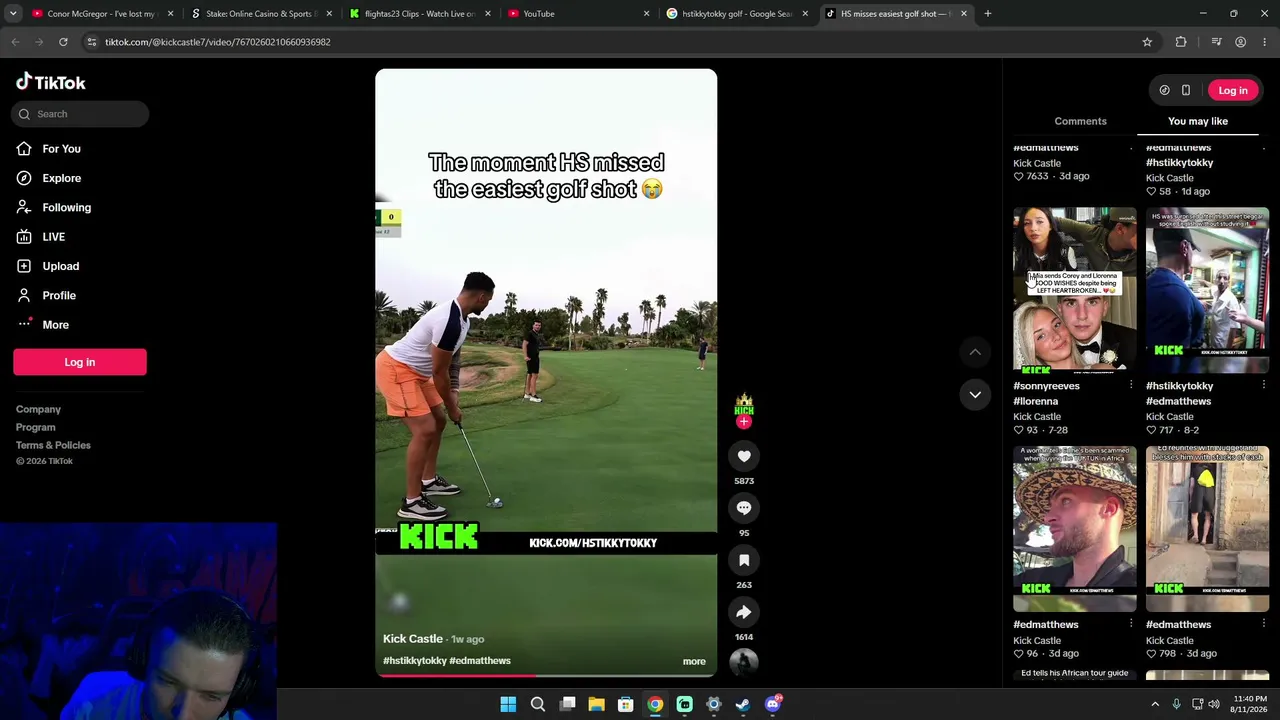Open the date and time in the taskbar
The image size is (1280, 720).
point(1249,704)
